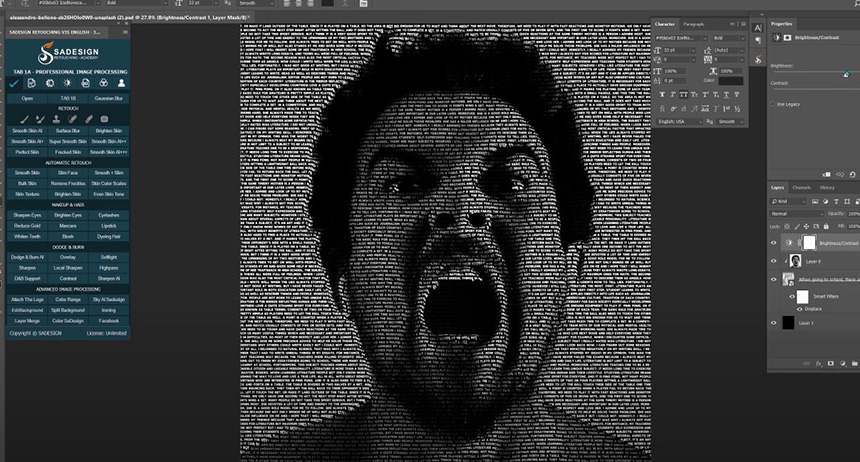Click the Contrast slider track

coord(815,89)
